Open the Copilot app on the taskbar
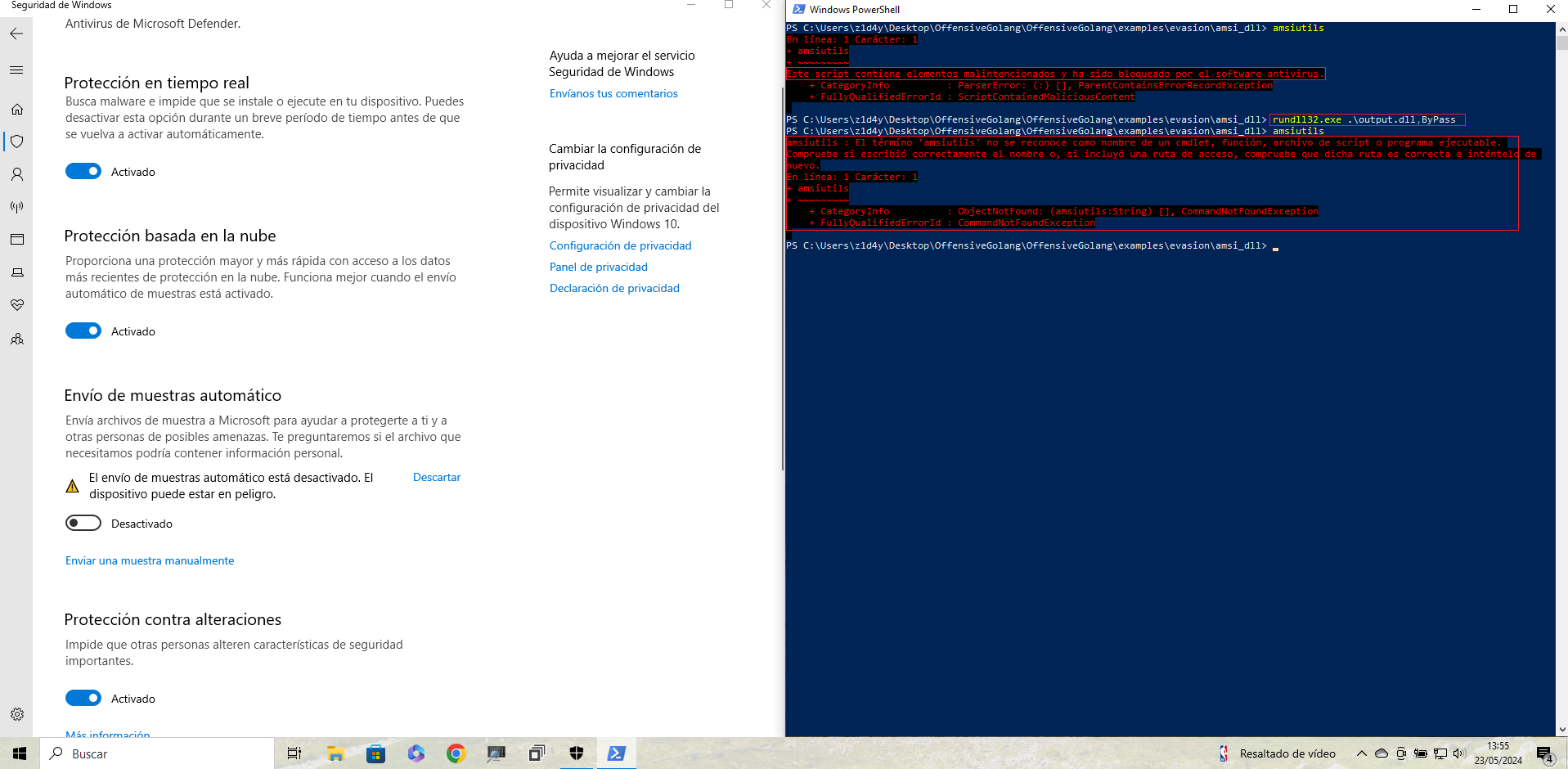Viewport: 1568px width, 769px height. (x=416, y=753)
